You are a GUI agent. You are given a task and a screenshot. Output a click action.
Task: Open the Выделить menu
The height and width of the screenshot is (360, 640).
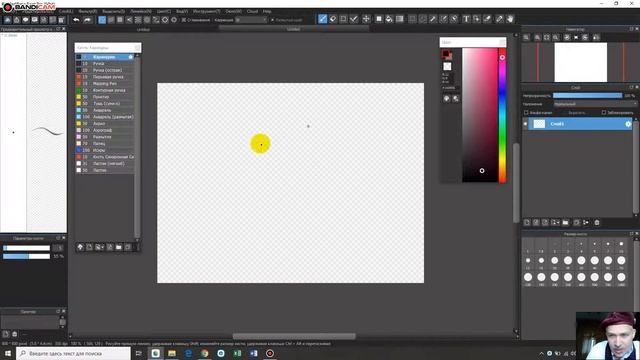click(113, 11)
